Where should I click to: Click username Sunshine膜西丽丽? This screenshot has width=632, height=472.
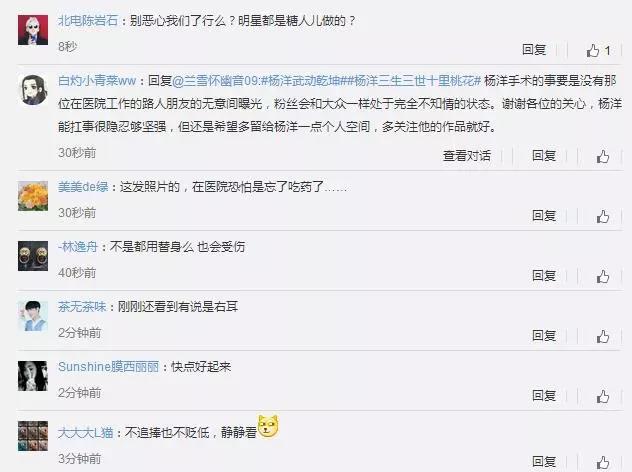(x=108, y=367)
